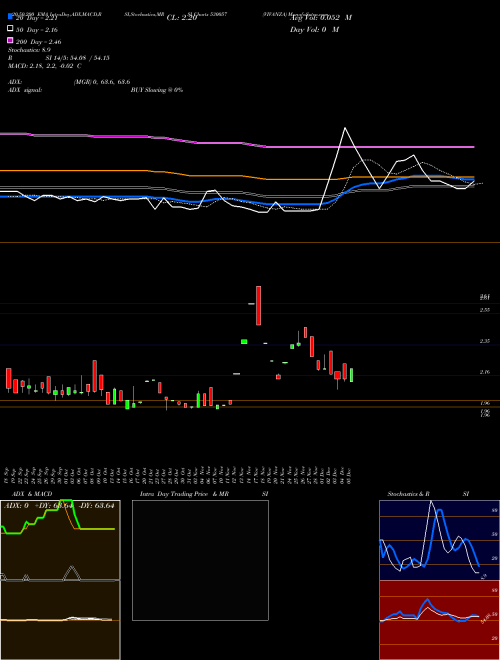Screen dimensions: 500x660
Task: Select the '200 Day = 2.46' legend text
Action: pos(38,42)
